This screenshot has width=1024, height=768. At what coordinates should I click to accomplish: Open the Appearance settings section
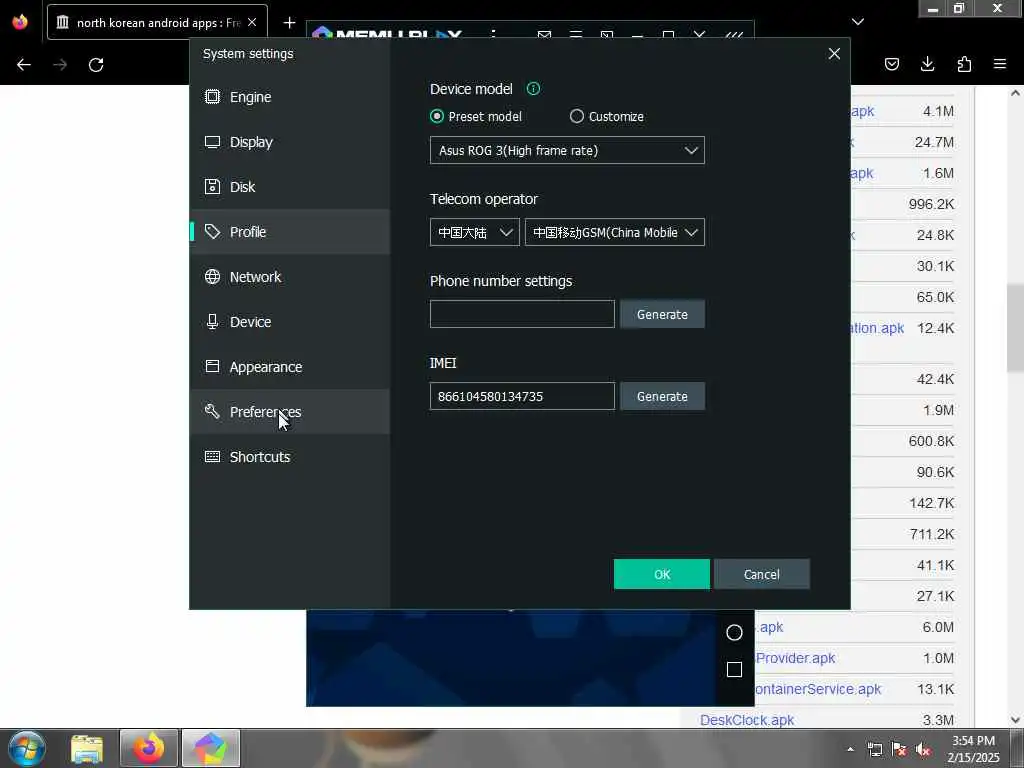(x=290, y=367)
